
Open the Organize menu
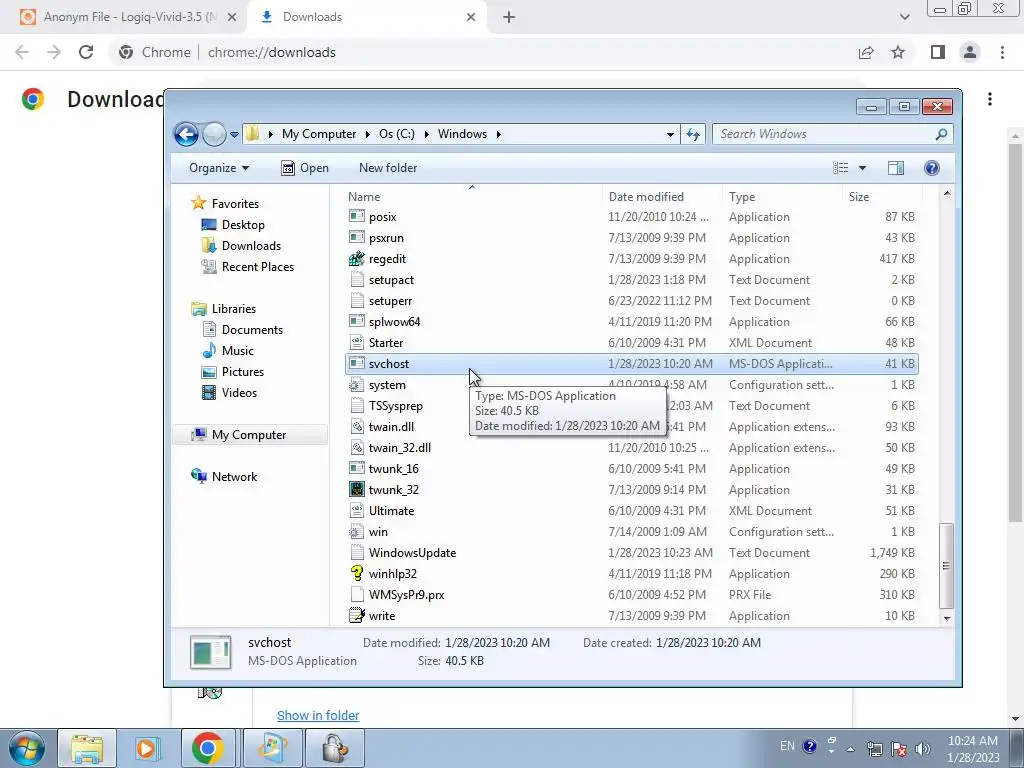pos(219,168)
